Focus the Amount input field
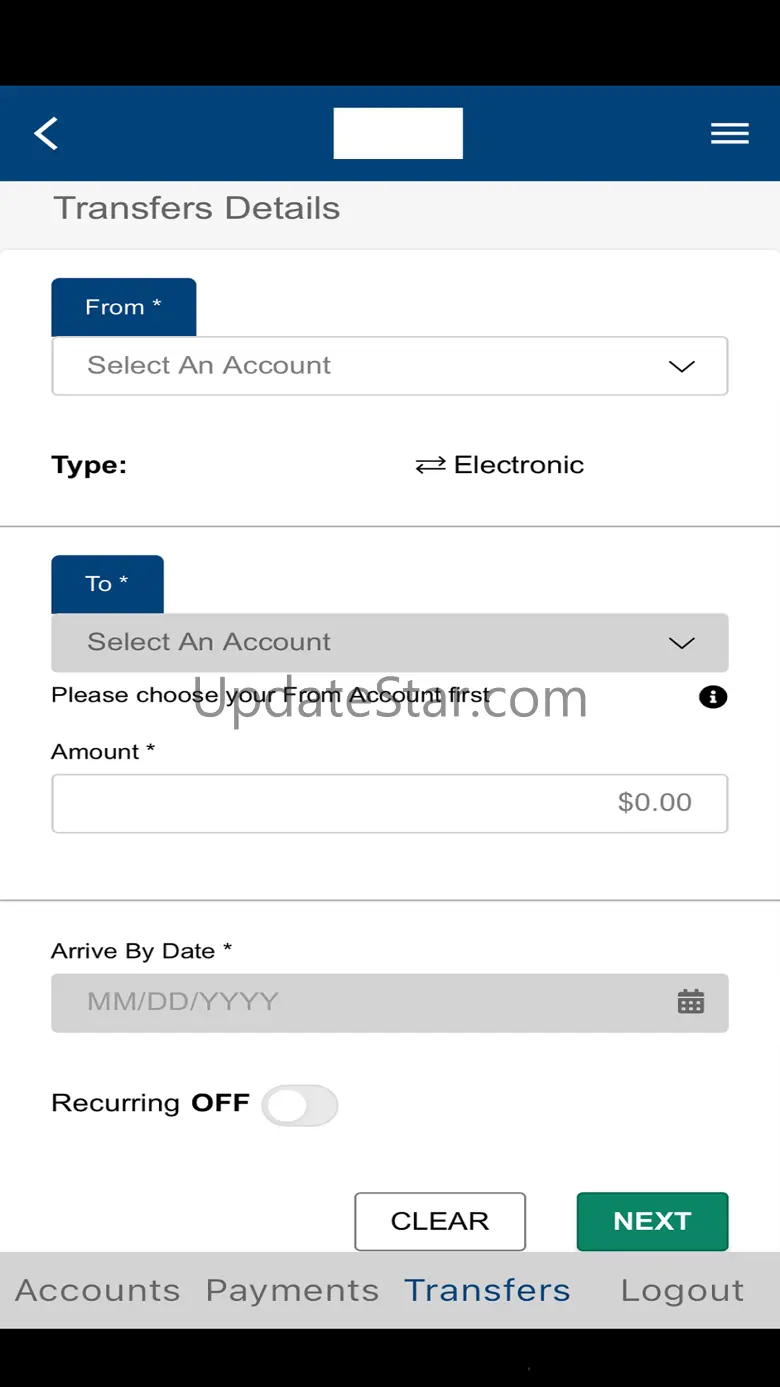 (x=389, y=803)
